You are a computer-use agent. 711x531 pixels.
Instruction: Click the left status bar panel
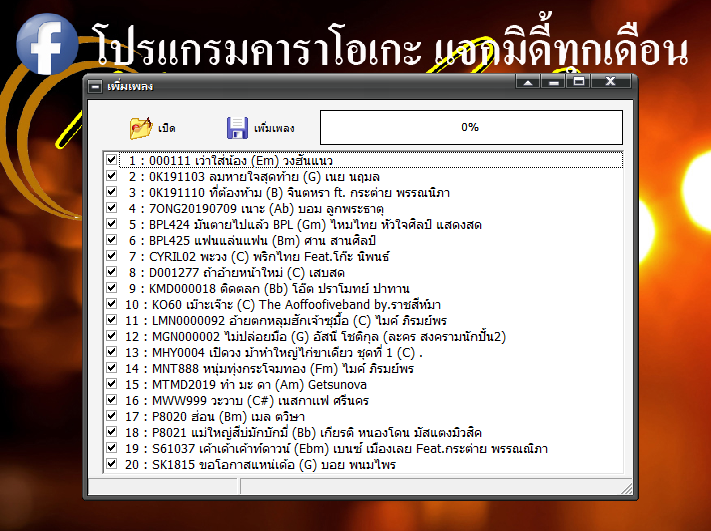tap(163, 487)
